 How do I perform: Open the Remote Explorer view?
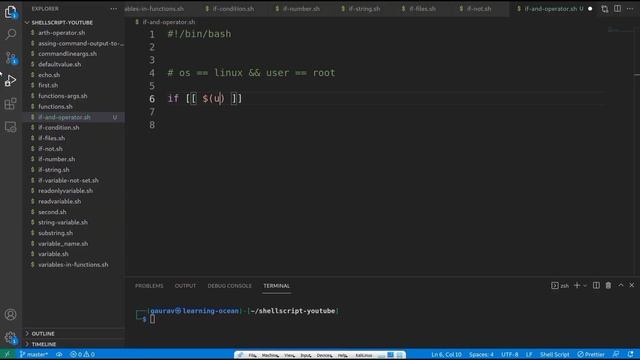point(11,127)
